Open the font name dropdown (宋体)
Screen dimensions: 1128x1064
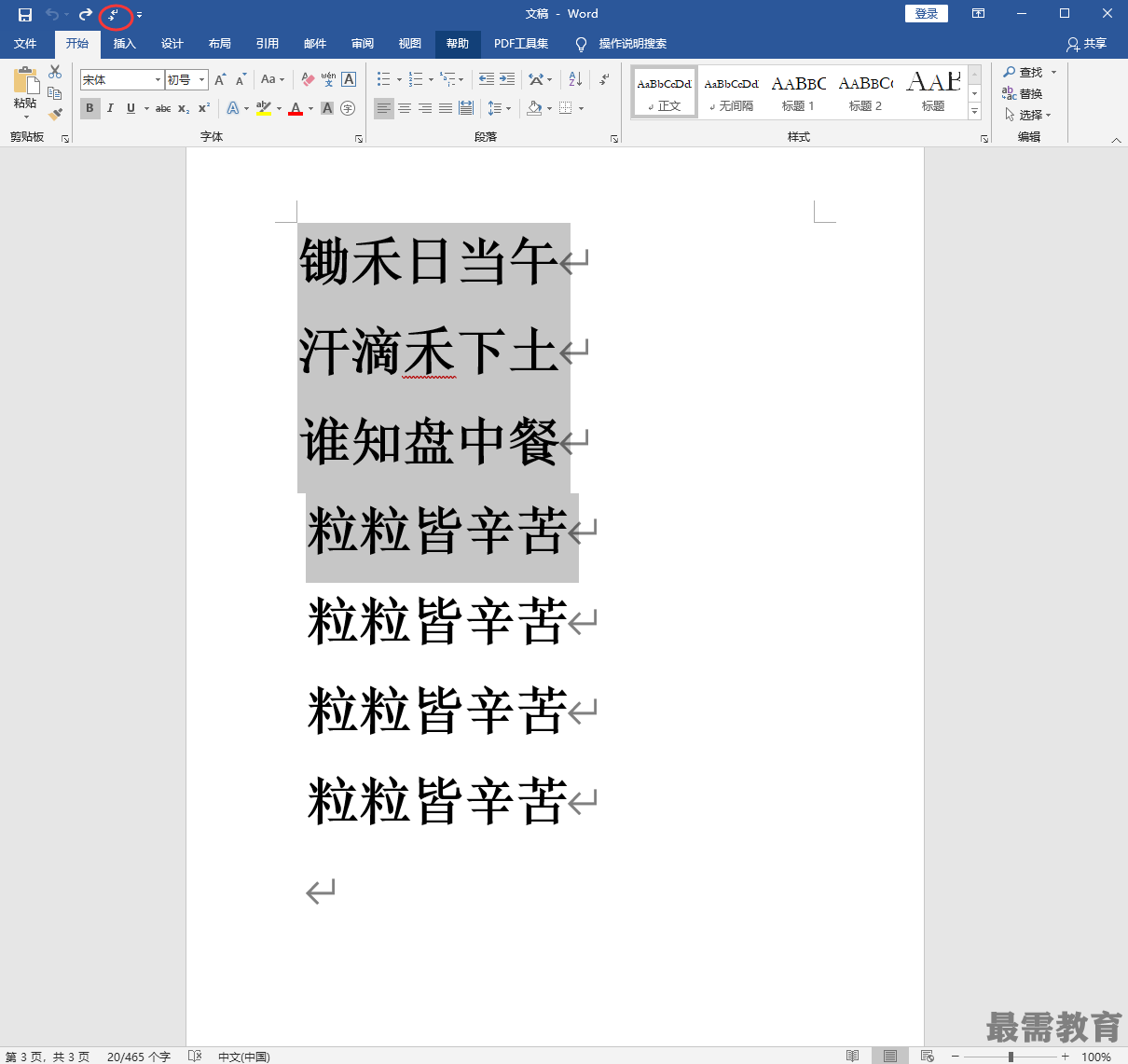click(x=158, y=80)
